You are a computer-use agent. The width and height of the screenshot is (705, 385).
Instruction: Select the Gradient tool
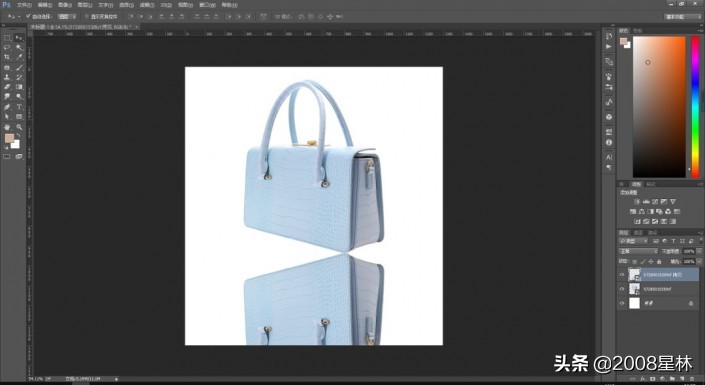pyautogui.click(x=19, y=87)
